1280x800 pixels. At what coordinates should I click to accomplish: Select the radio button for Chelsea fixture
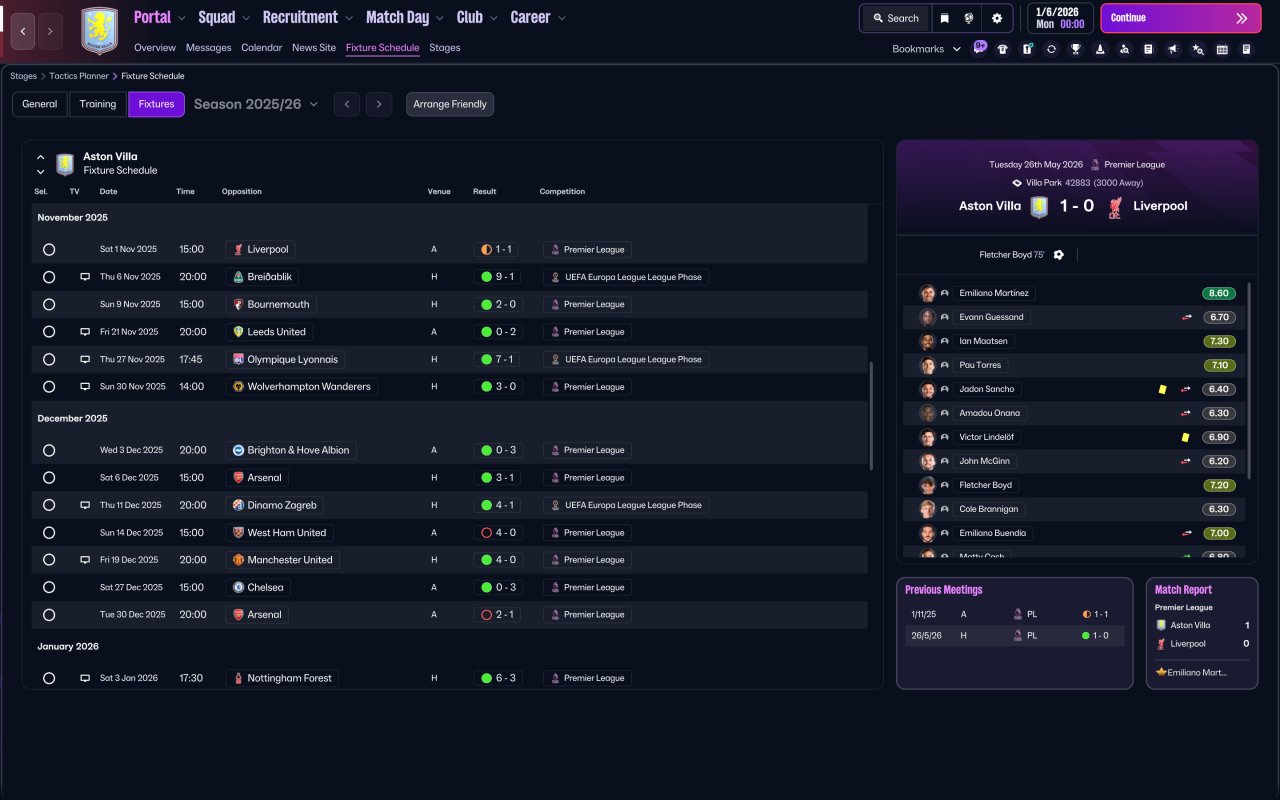coord(49,588)
